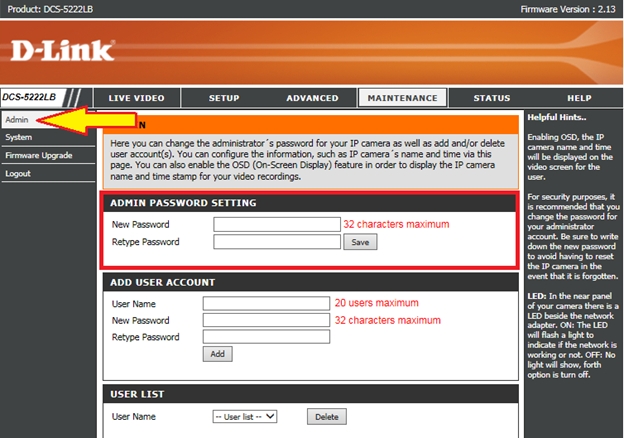Open System in the sidebar menu
The height and width of the screenshot is (438, 624).
point(18,137)
